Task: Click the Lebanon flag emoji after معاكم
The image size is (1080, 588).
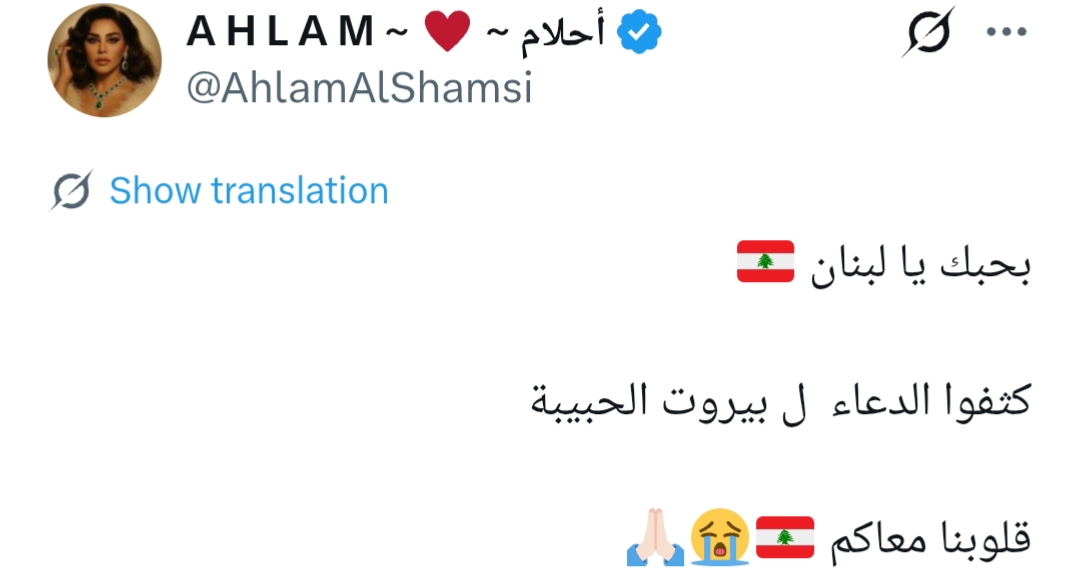Action: pyautogui.click(x=784, y=537)
